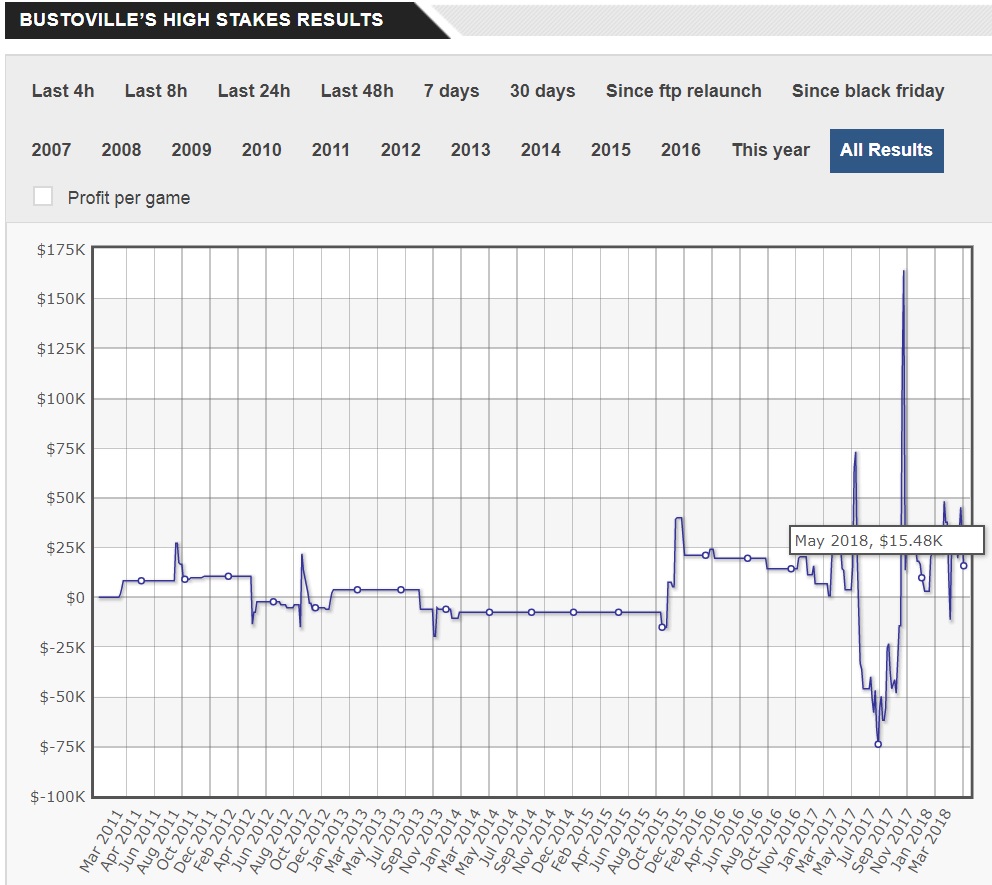Enable the Profit per game checkbox
992x885 pixels.
(x=43, y=197)
